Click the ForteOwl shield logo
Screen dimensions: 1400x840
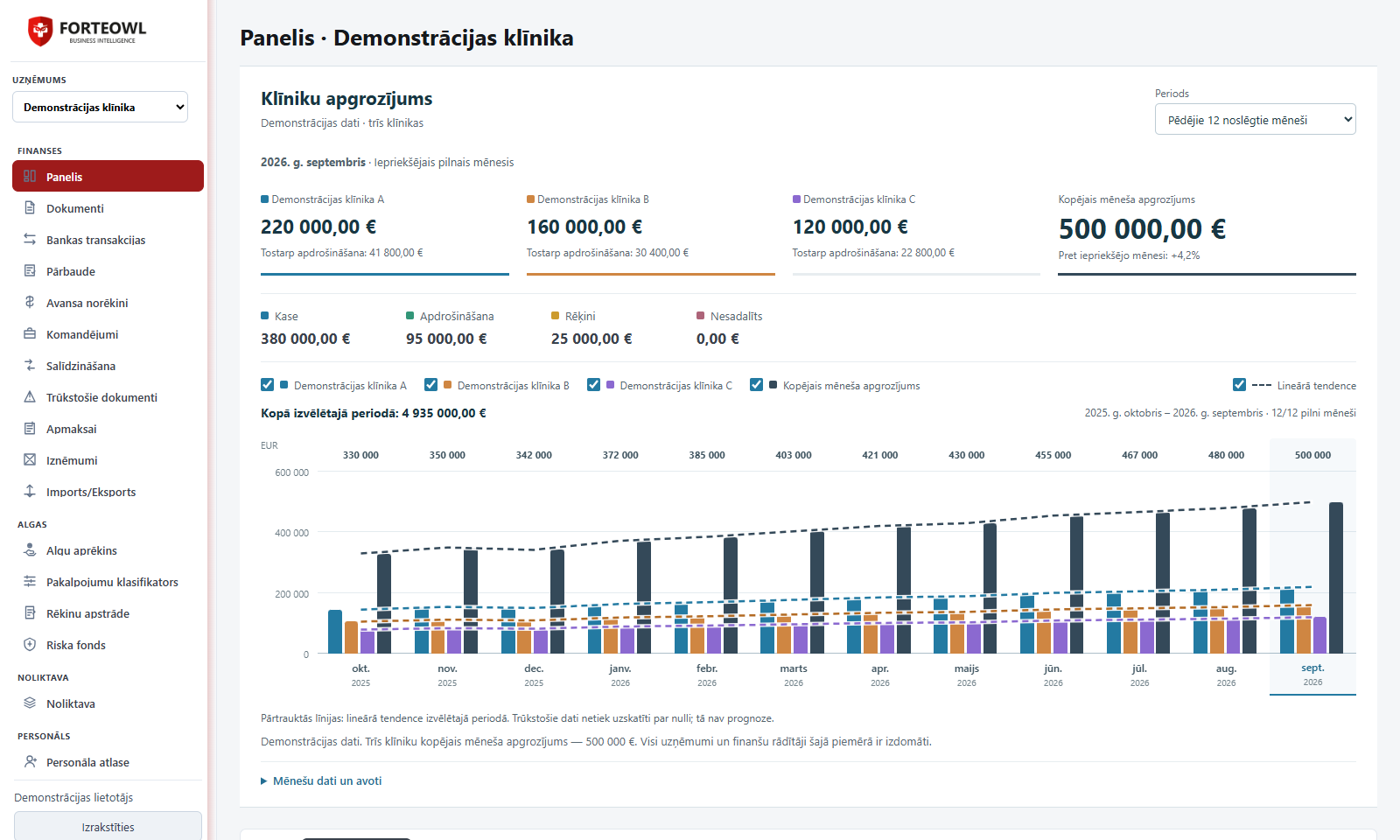pos(40,31)
